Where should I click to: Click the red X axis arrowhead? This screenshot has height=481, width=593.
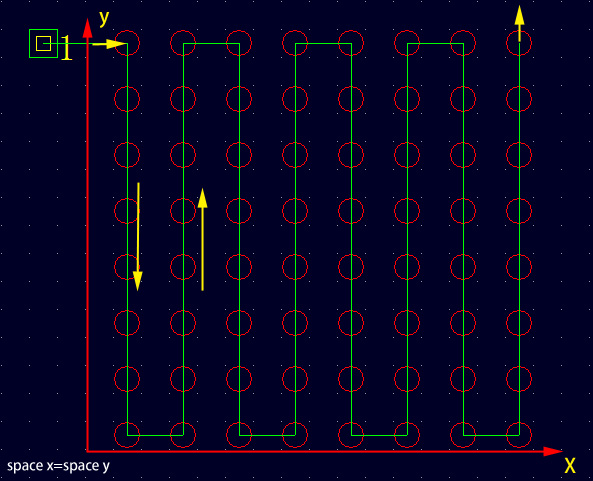tap(553, 451)
